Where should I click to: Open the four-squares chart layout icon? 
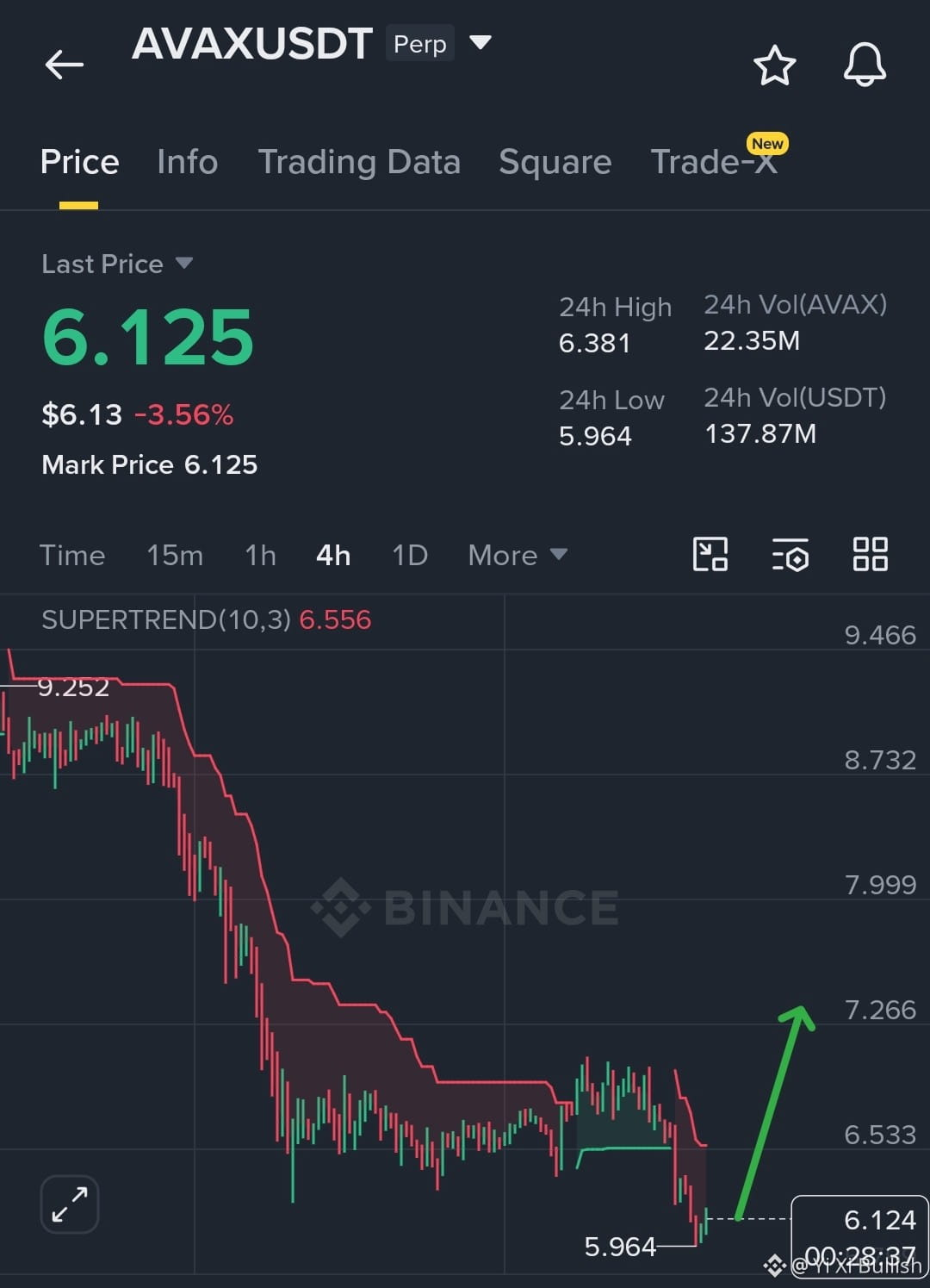coord(871,554)
